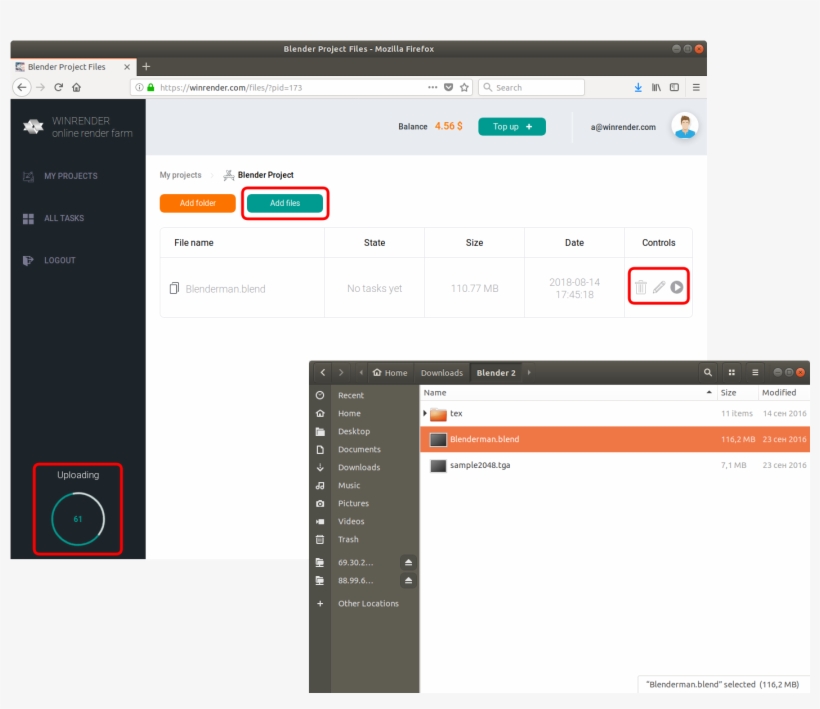Click the Add folder button
The image size is (820, 709).
pos(198,203)
